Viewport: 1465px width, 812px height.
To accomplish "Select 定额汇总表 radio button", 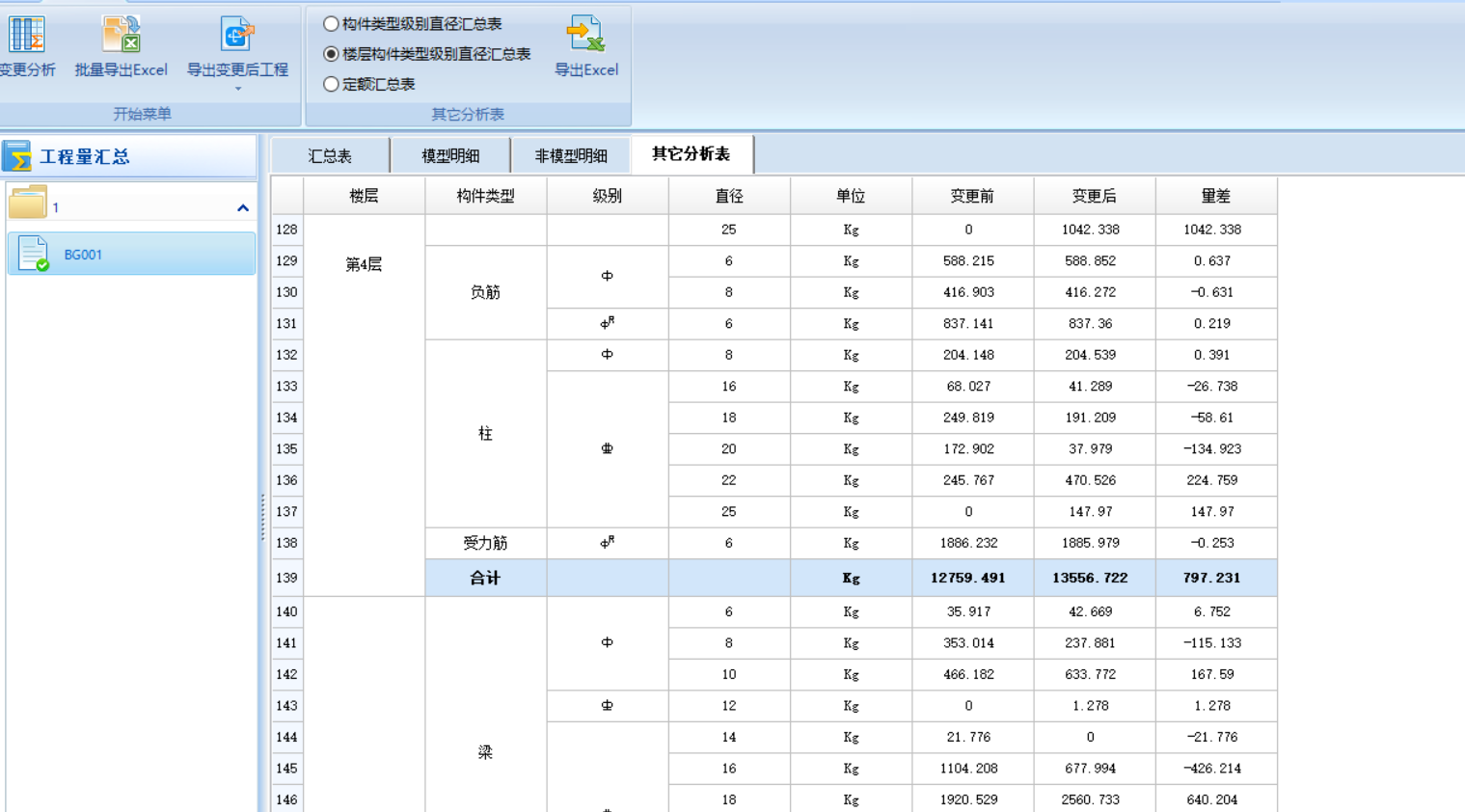I will click(x=331, y=84).
